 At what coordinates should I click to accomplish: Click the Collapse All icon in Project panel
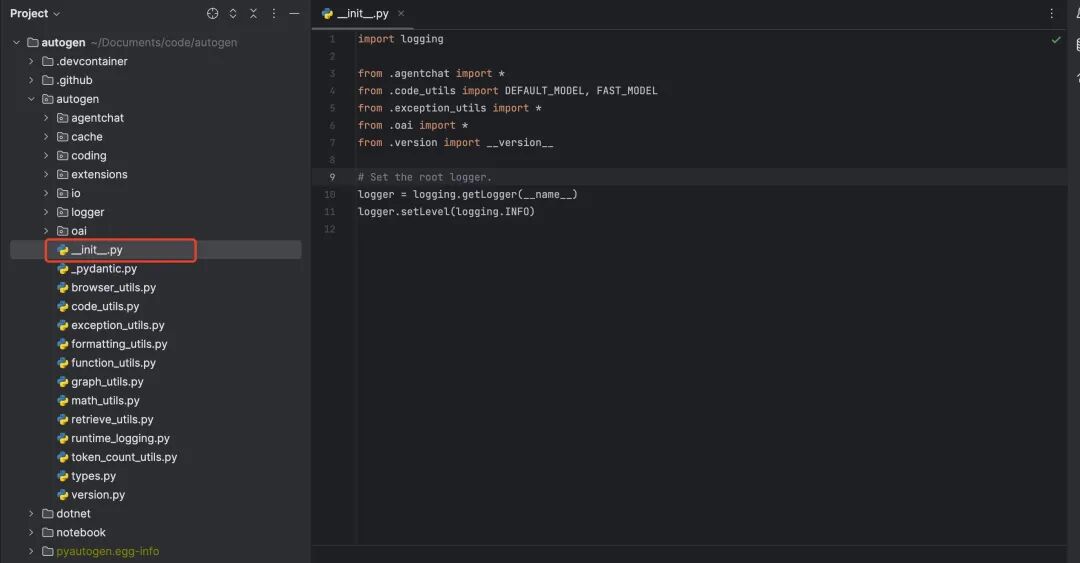point(253,14)
